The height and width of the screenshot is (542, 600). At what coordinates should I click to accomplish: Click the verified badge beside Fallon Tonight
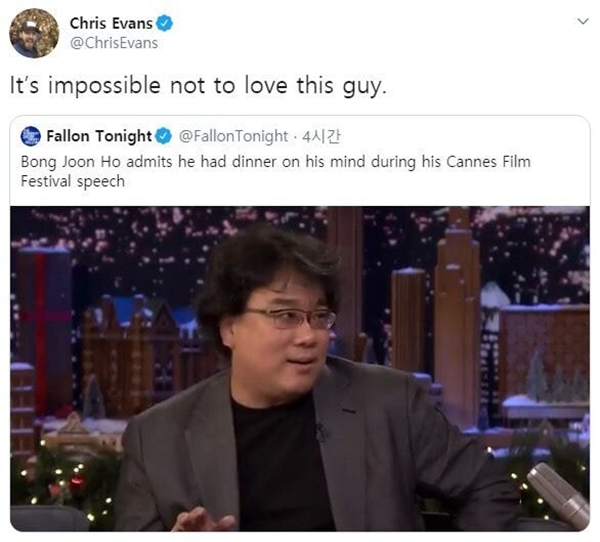coord(164,136)
